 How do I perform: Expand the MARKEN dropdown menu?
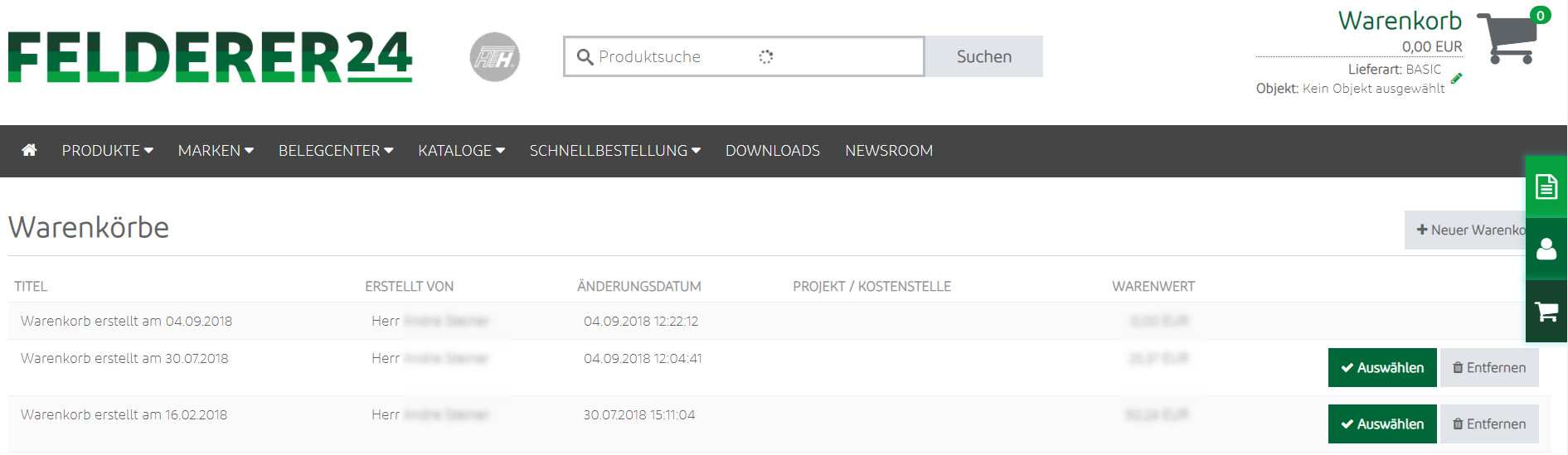(216, 151)
